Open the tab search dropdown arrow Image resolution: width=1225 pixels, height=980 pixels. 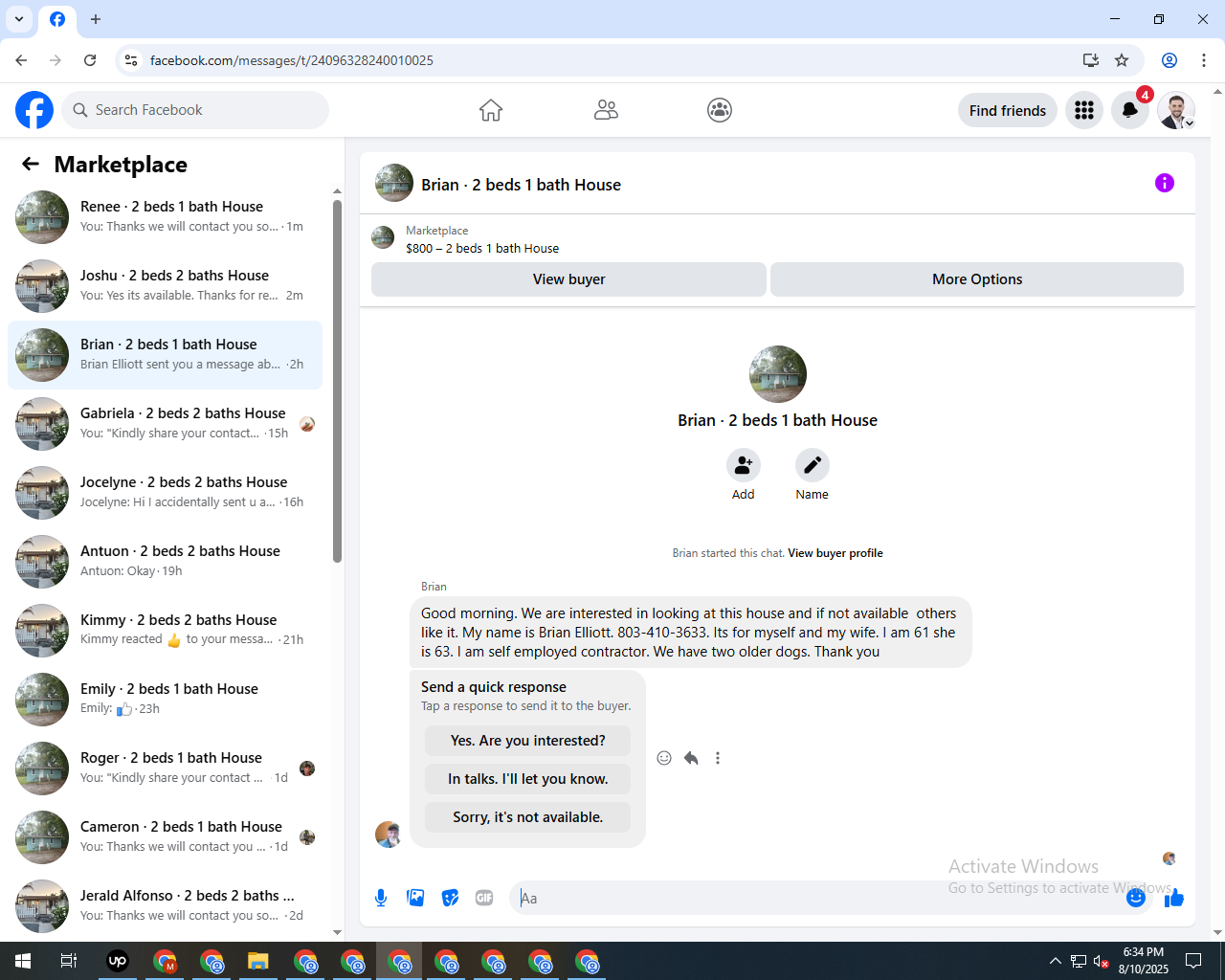(x=19, y=19)
